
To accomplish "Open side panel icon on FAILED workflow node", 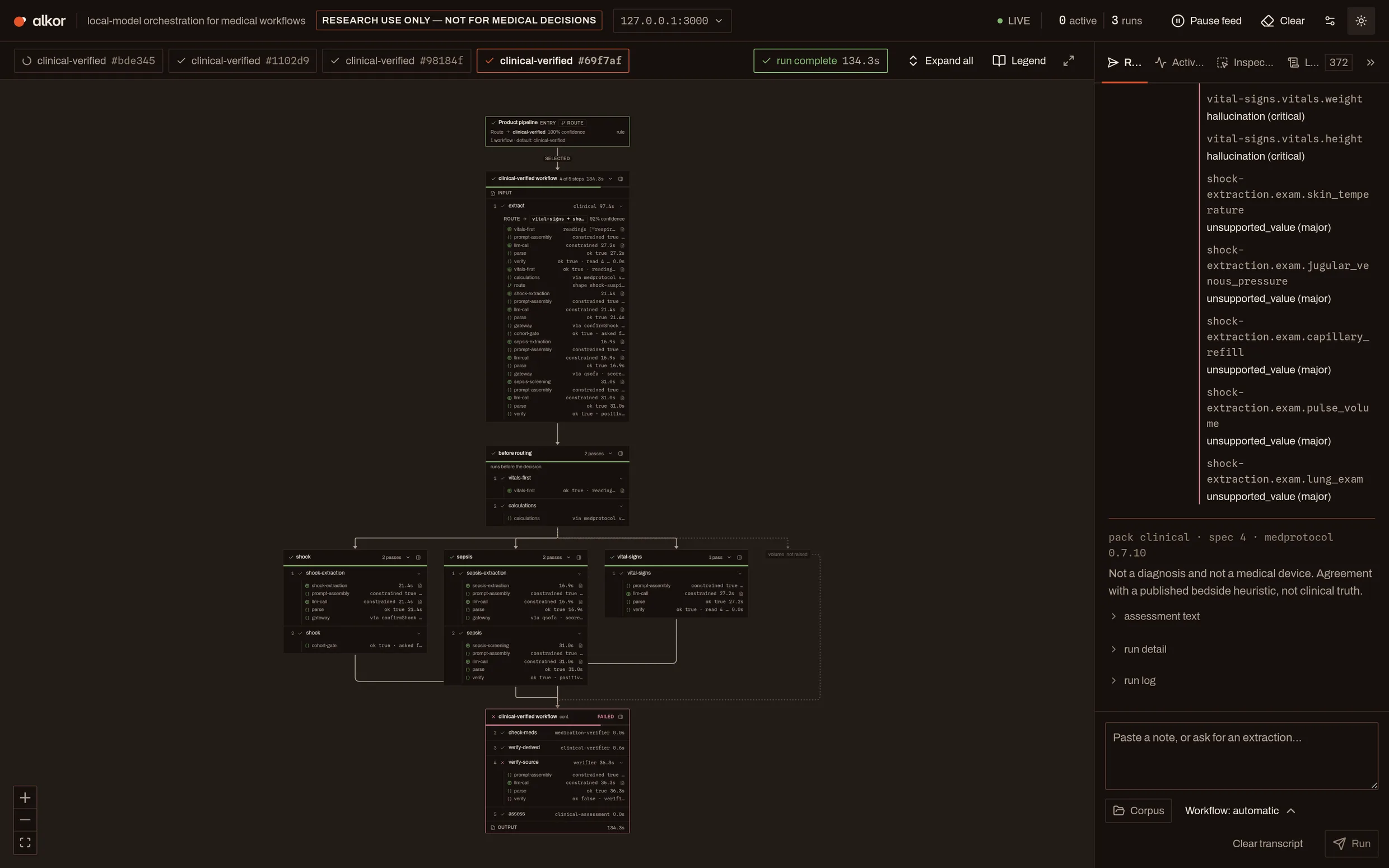I will (x=621, y=716).
